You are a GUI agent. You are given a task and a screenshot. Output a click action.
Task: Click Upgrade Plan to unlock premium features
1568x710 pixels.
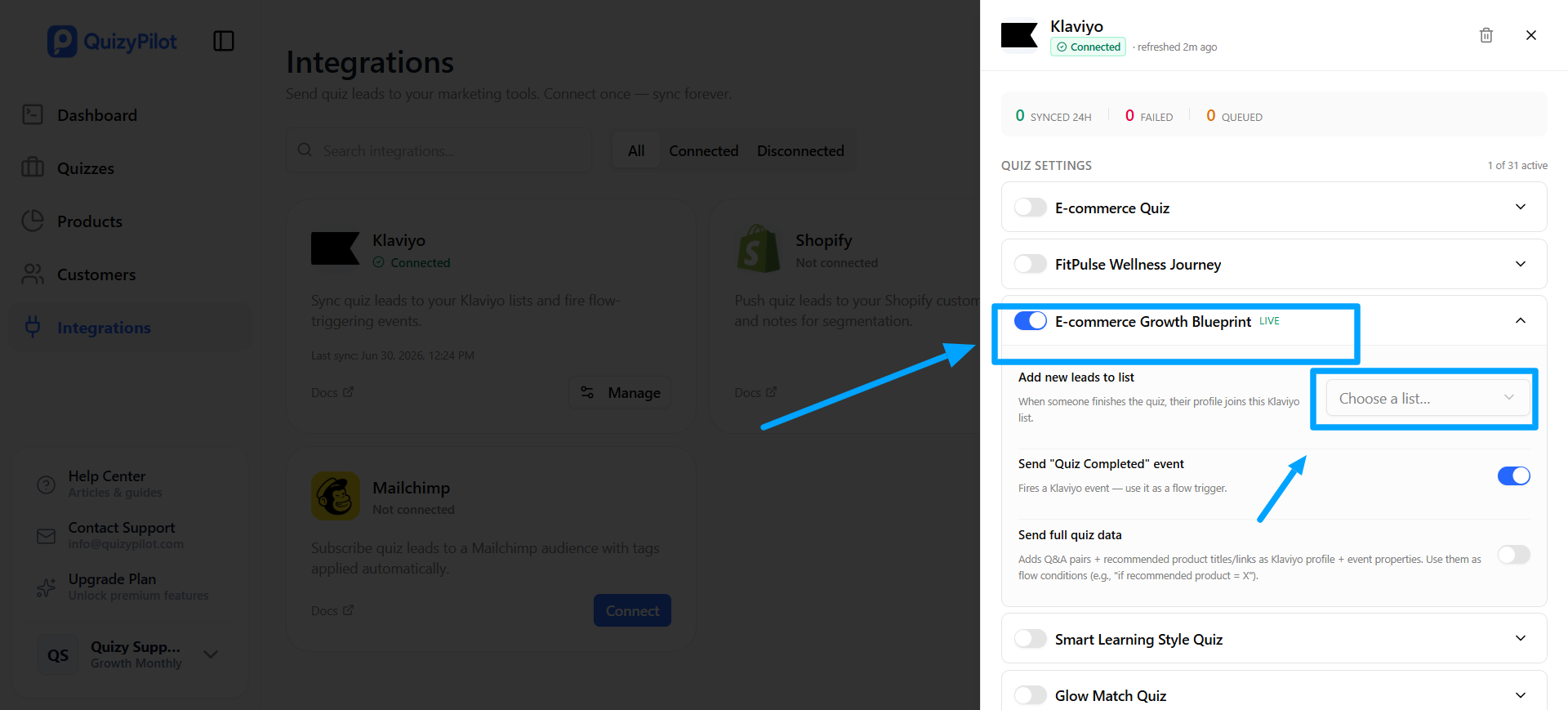tap(138, 587)
